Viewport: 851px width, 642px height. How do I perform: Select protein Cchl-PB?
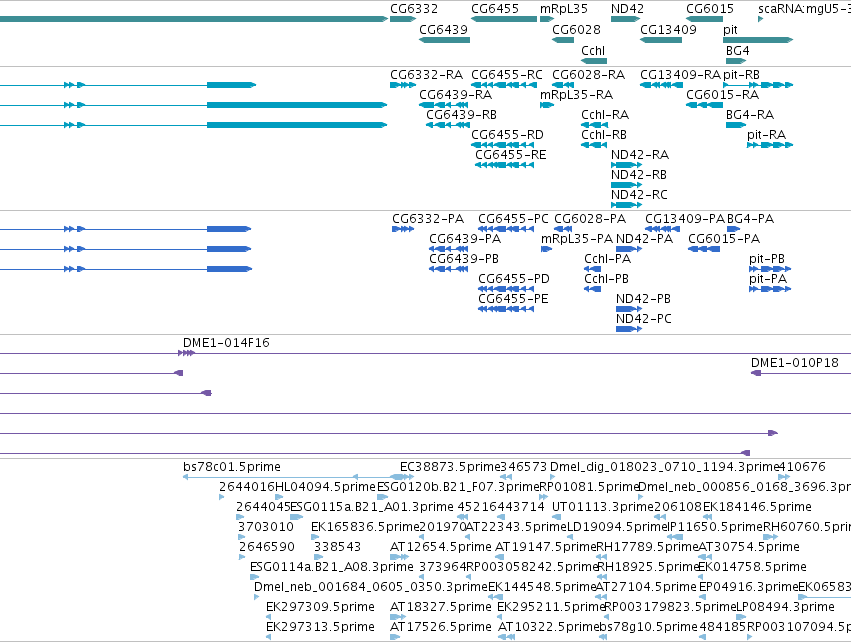606,279
